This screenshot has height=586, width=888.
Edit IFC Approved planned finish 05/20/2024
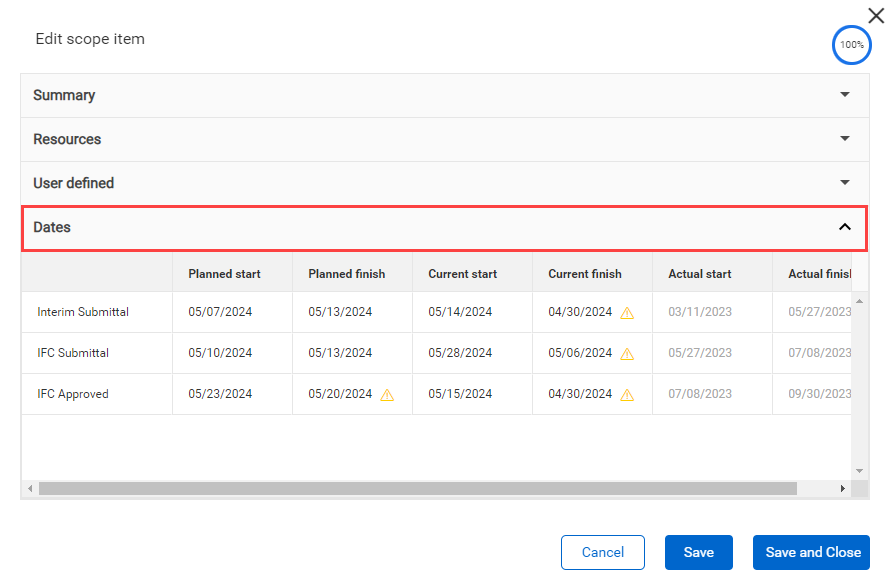pyautogui.click(x=340, y=394)
